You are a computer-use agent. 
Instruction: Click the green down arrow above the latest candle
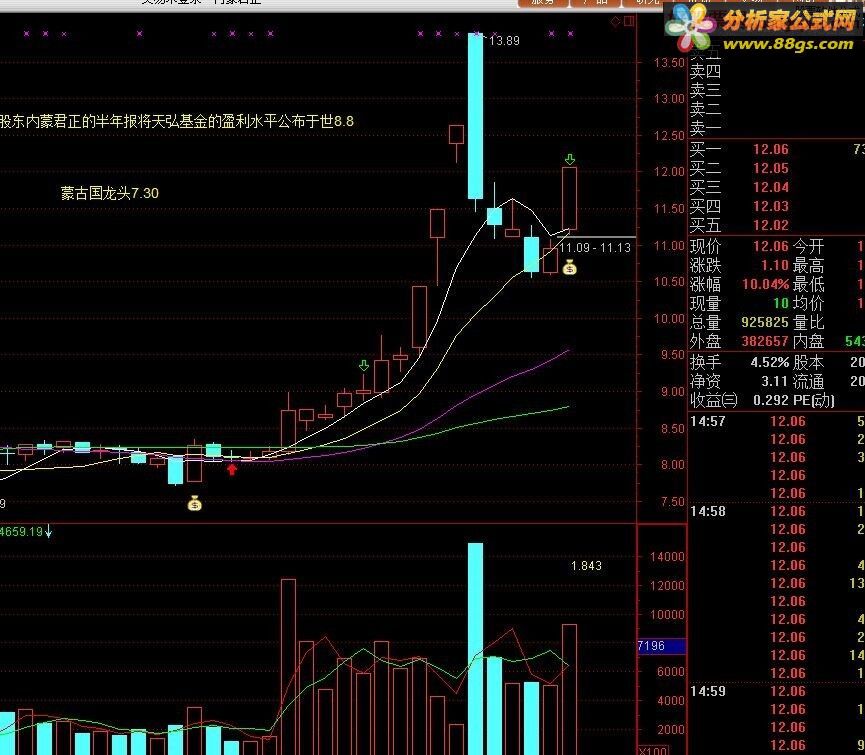point(570,159)
